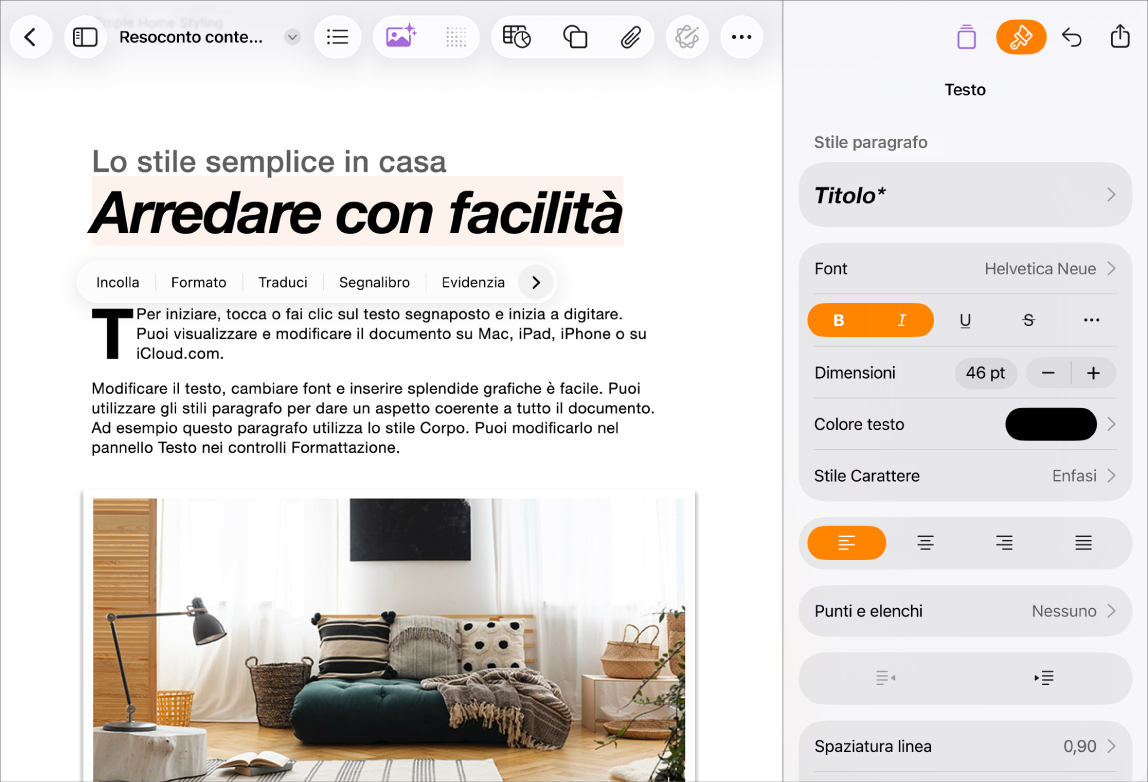Toggle the sidebar view icon
This screenshot has height=782, width=1148.
85,37
